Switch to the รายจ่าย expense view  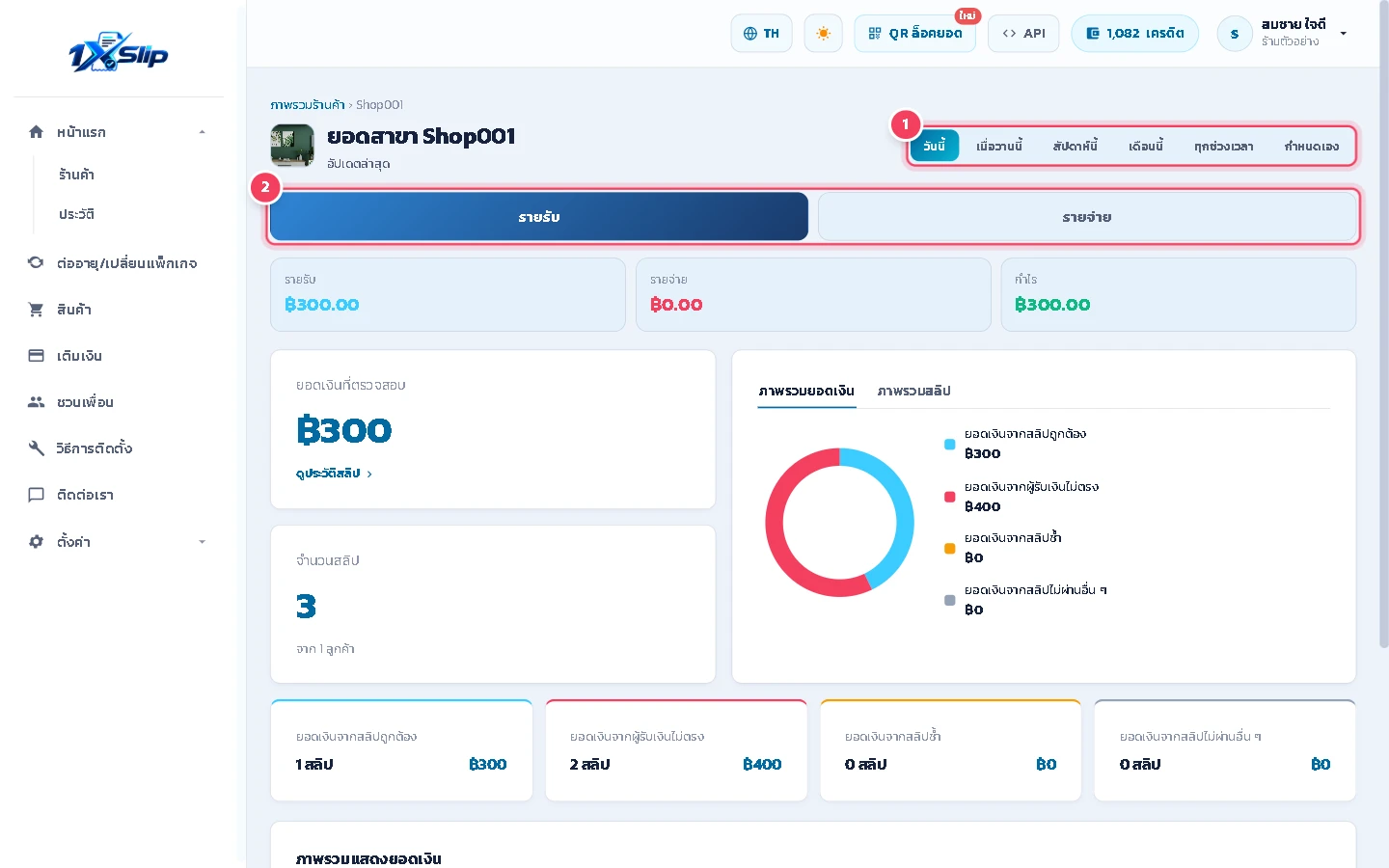point(1087,217)
